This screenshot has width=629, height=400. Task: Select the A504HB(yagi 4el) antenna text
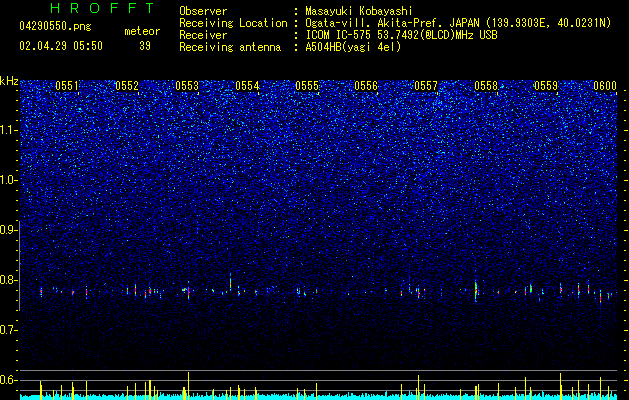[353, 47]
